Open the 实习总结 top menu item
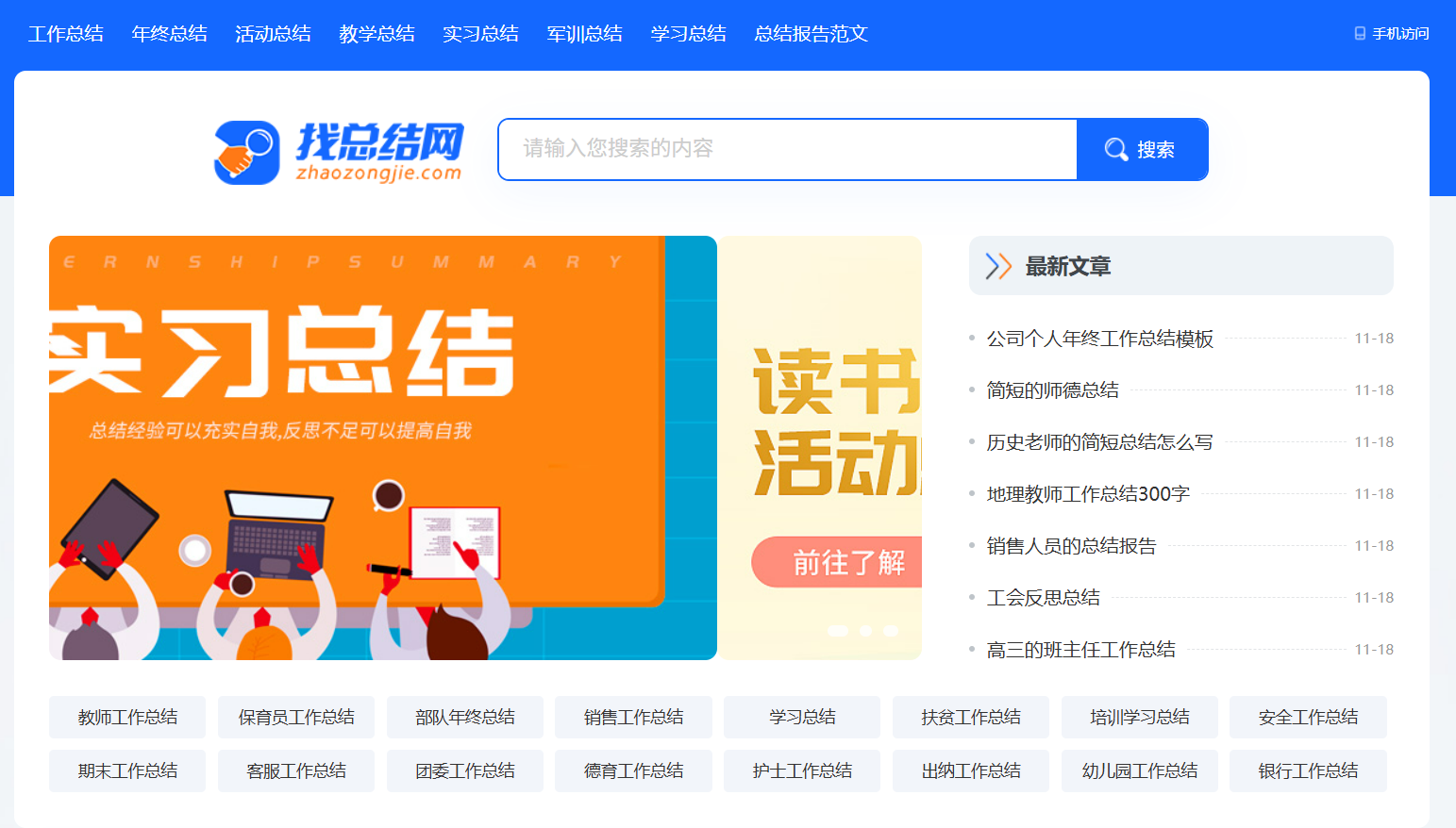This screenshot has width=1456, height=828. pyautogui.click(x=481, y=34)
